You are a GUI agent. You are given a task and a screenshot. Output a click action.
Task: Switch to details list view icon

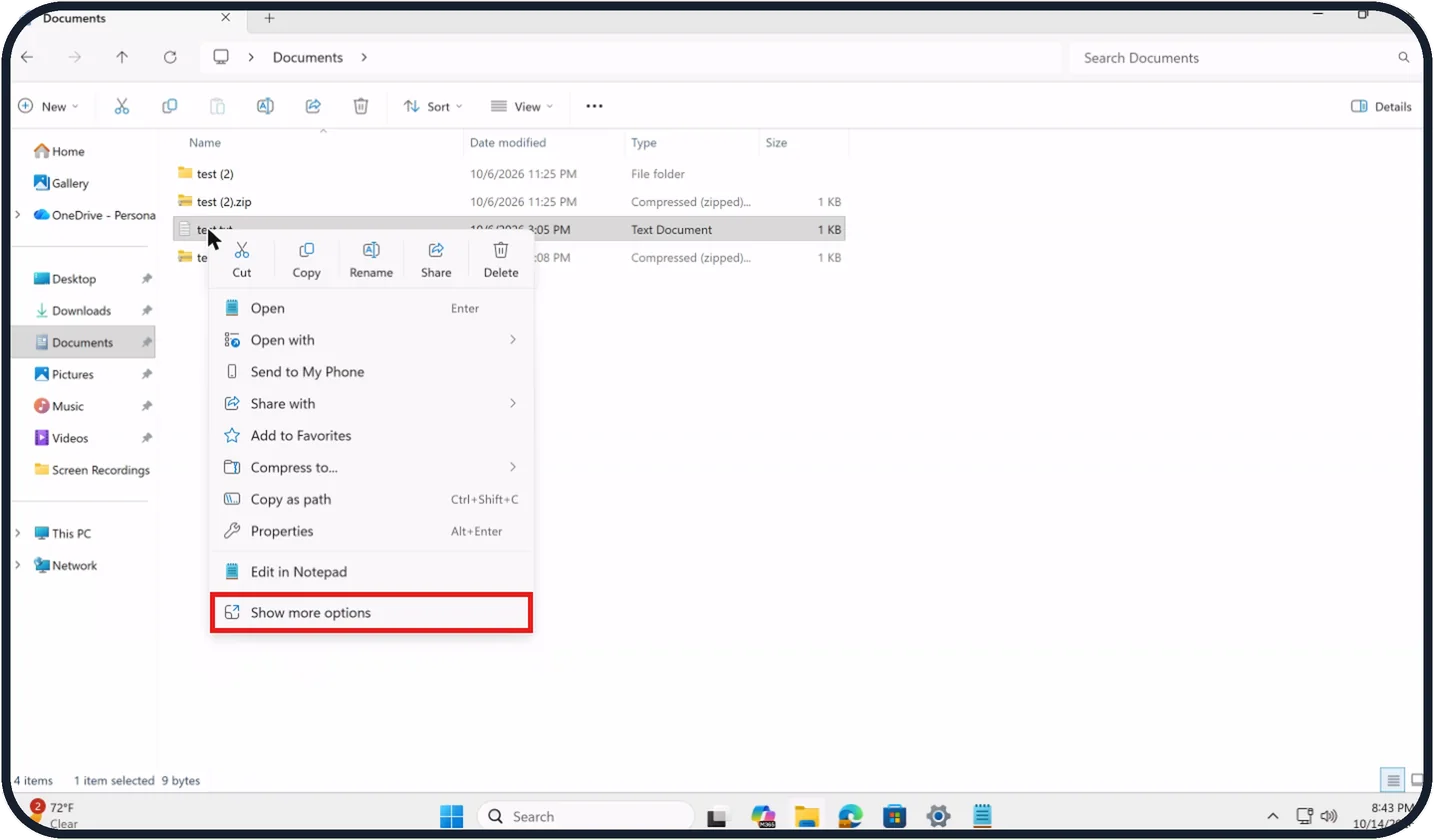pyautogui.click(x=1392, y=780)
